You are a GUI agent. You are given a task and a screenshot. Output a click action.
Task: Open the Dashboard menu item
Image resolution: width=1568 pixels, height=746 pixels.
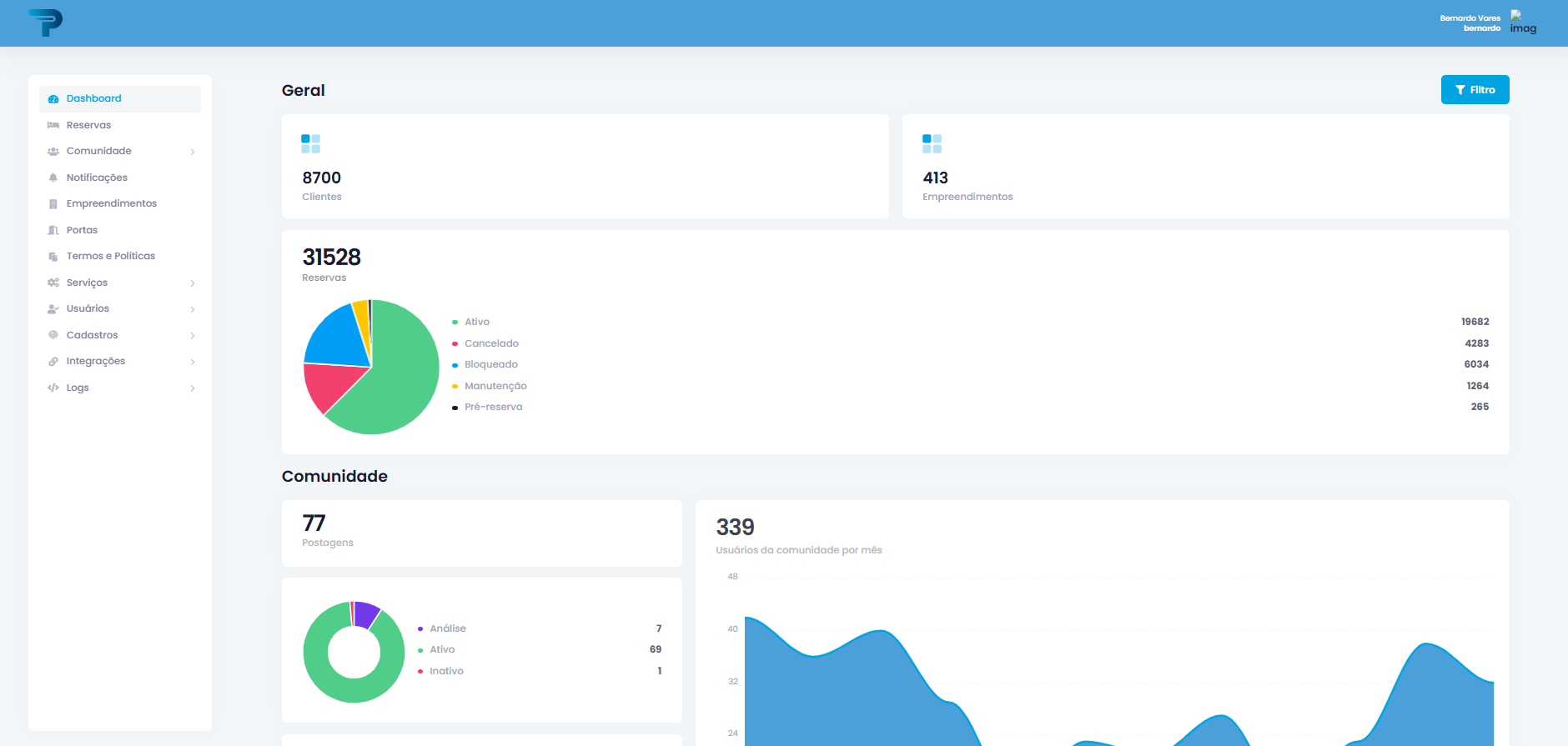coord(120,98)
